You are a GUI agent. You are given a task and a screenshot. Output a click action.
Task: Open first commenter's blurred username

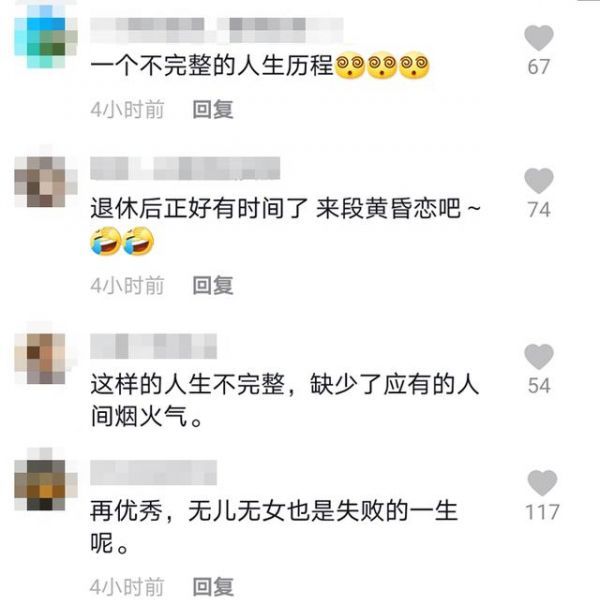(217, 30)
